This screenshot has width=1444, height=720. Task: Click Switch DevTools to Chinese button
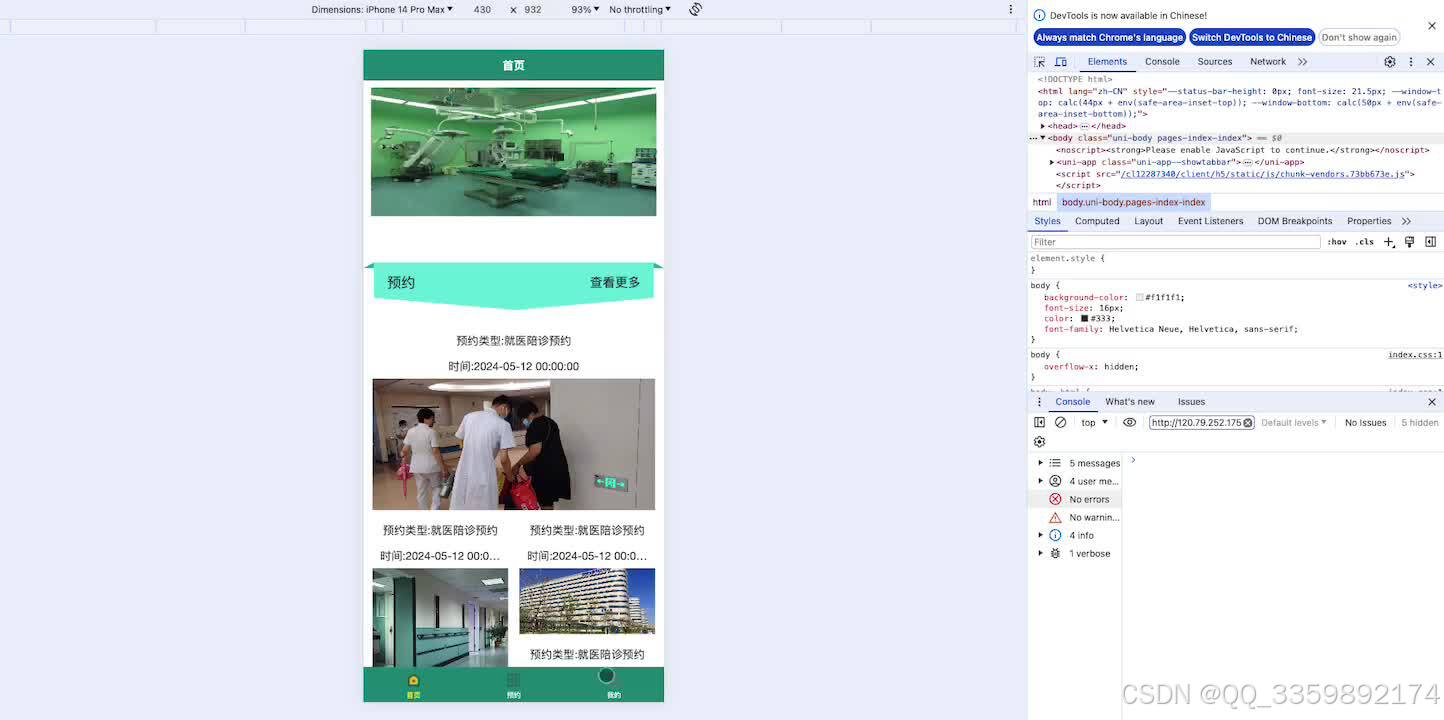(1252, 37)
